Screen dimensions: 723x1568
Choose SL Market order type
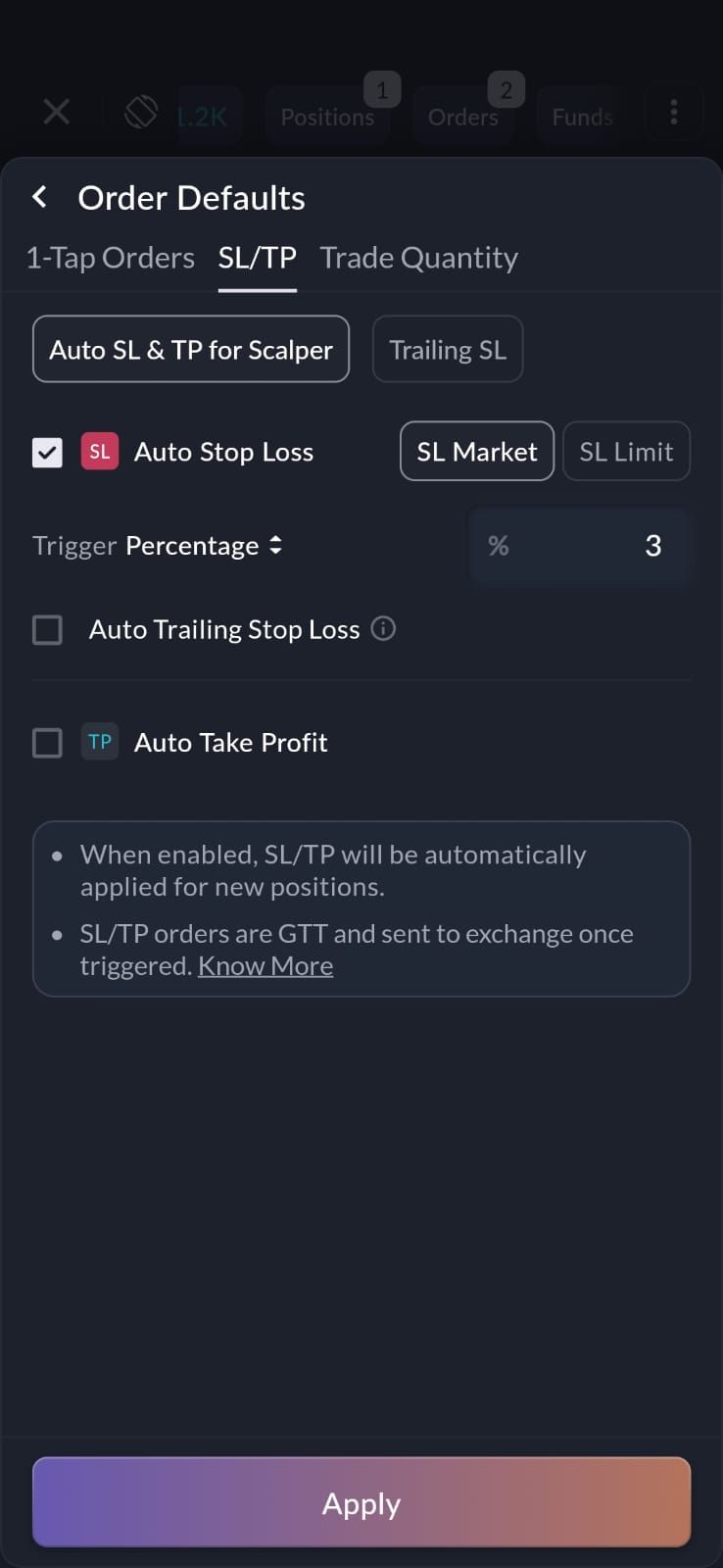[x=477, y=452]
